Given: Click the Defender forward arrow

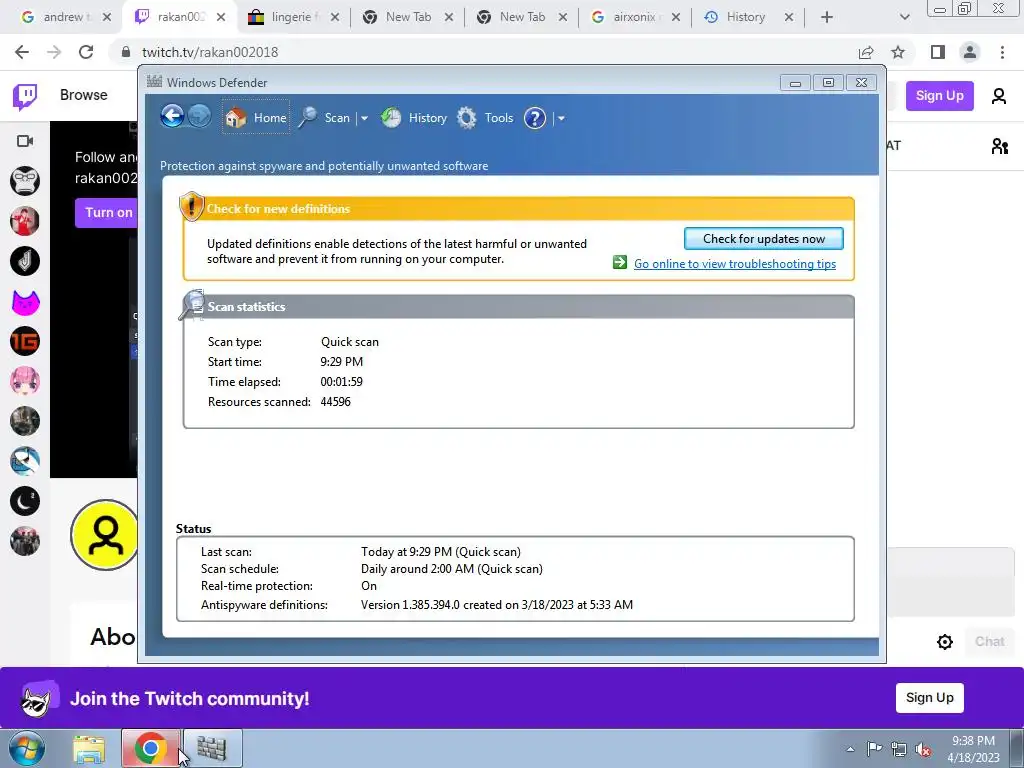Looking at the screenshot, I should 199,117.
